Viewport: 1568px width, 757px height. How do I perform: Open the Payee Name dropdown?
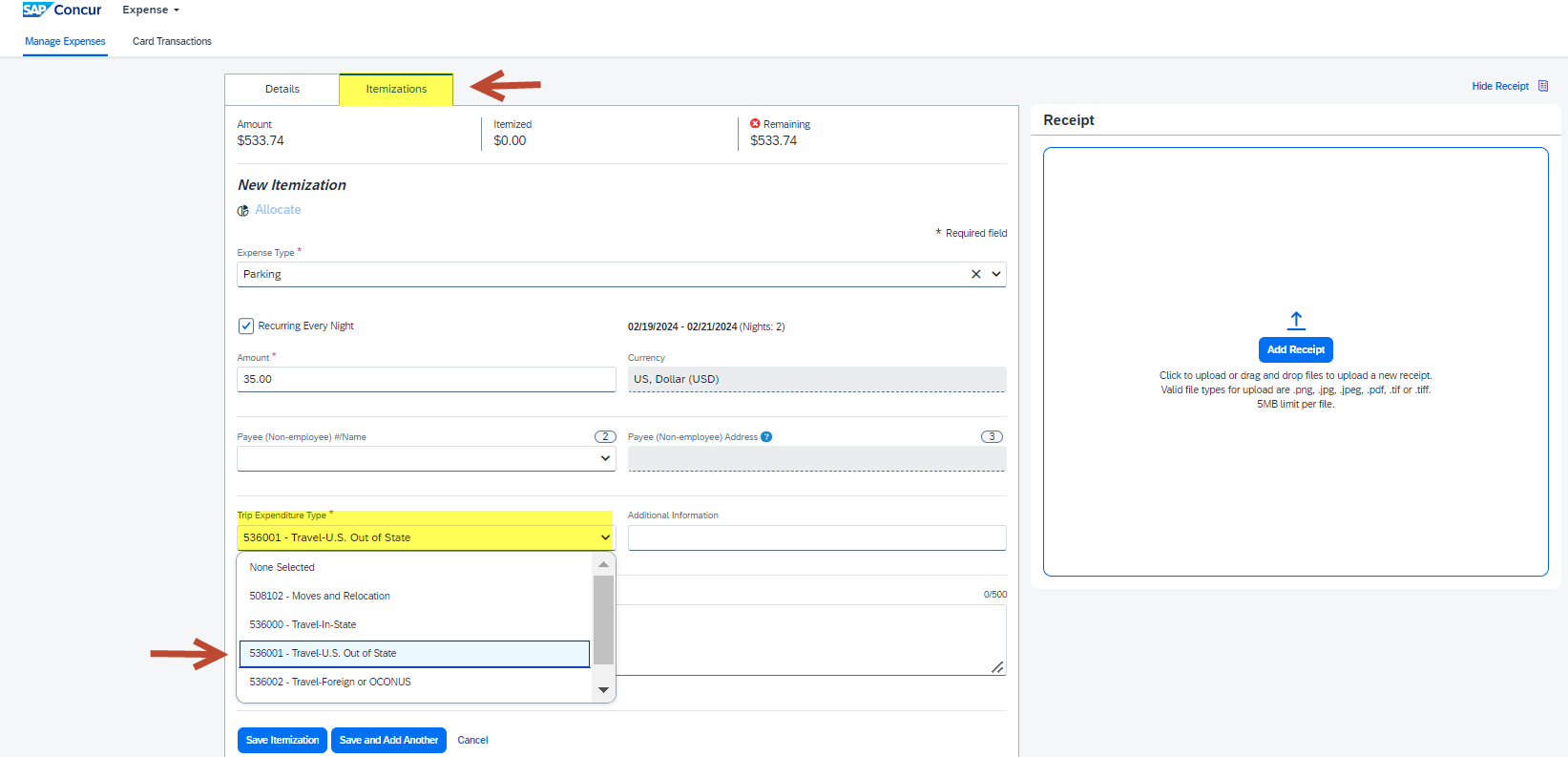pyautogui.click(x=605, y=458)
